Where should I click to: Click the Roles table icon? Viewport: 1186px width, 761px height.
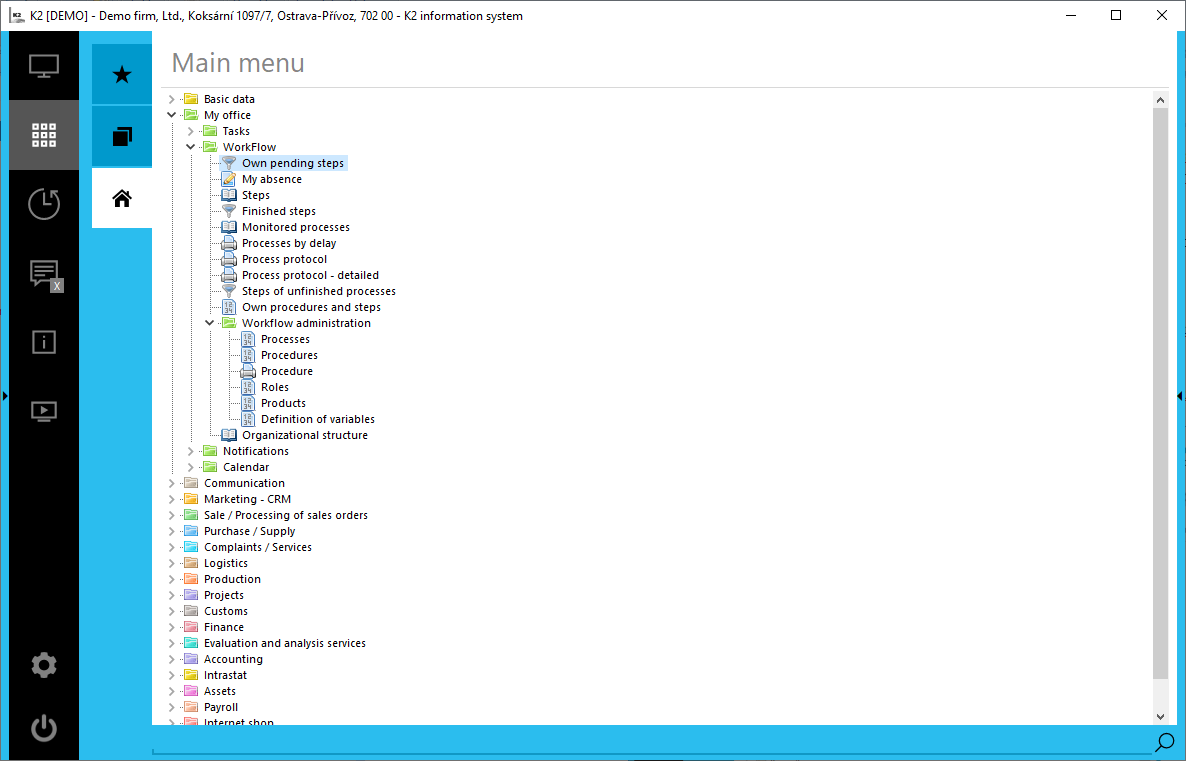pos(247,387)
